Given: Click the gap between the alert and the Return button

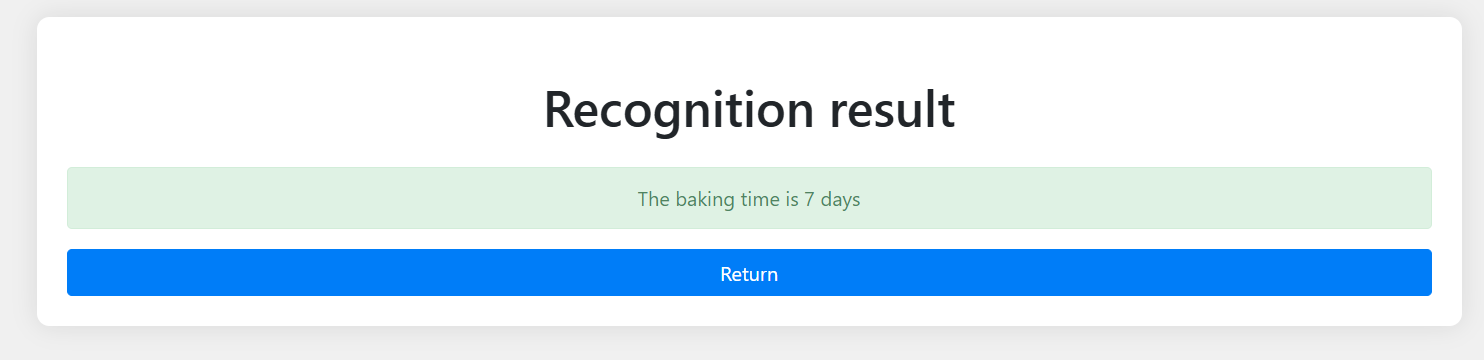Looking at the screenshot, I should 749,239.
